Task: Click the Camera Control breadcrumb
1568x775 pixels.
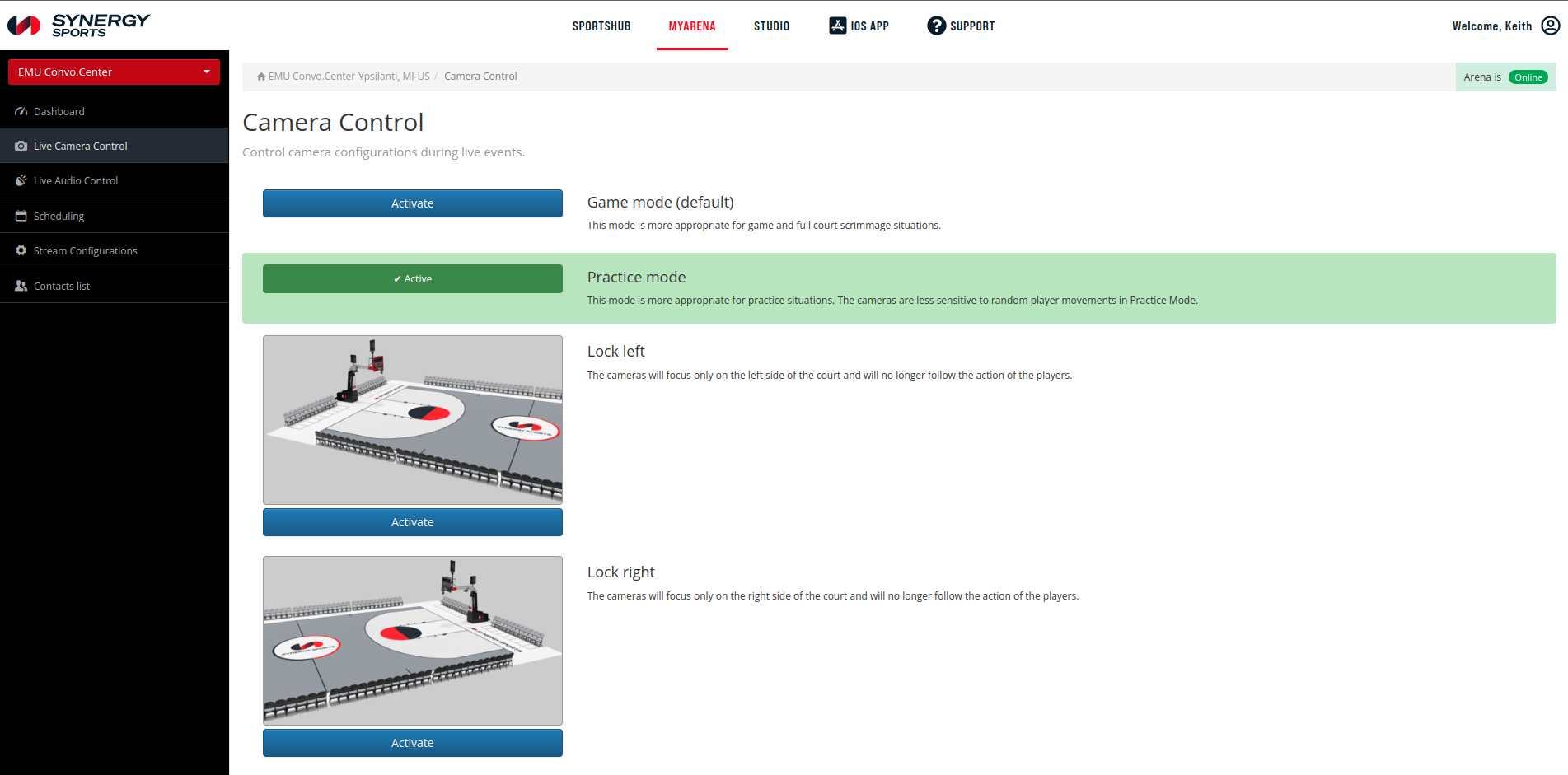Action: pos(480,77)
